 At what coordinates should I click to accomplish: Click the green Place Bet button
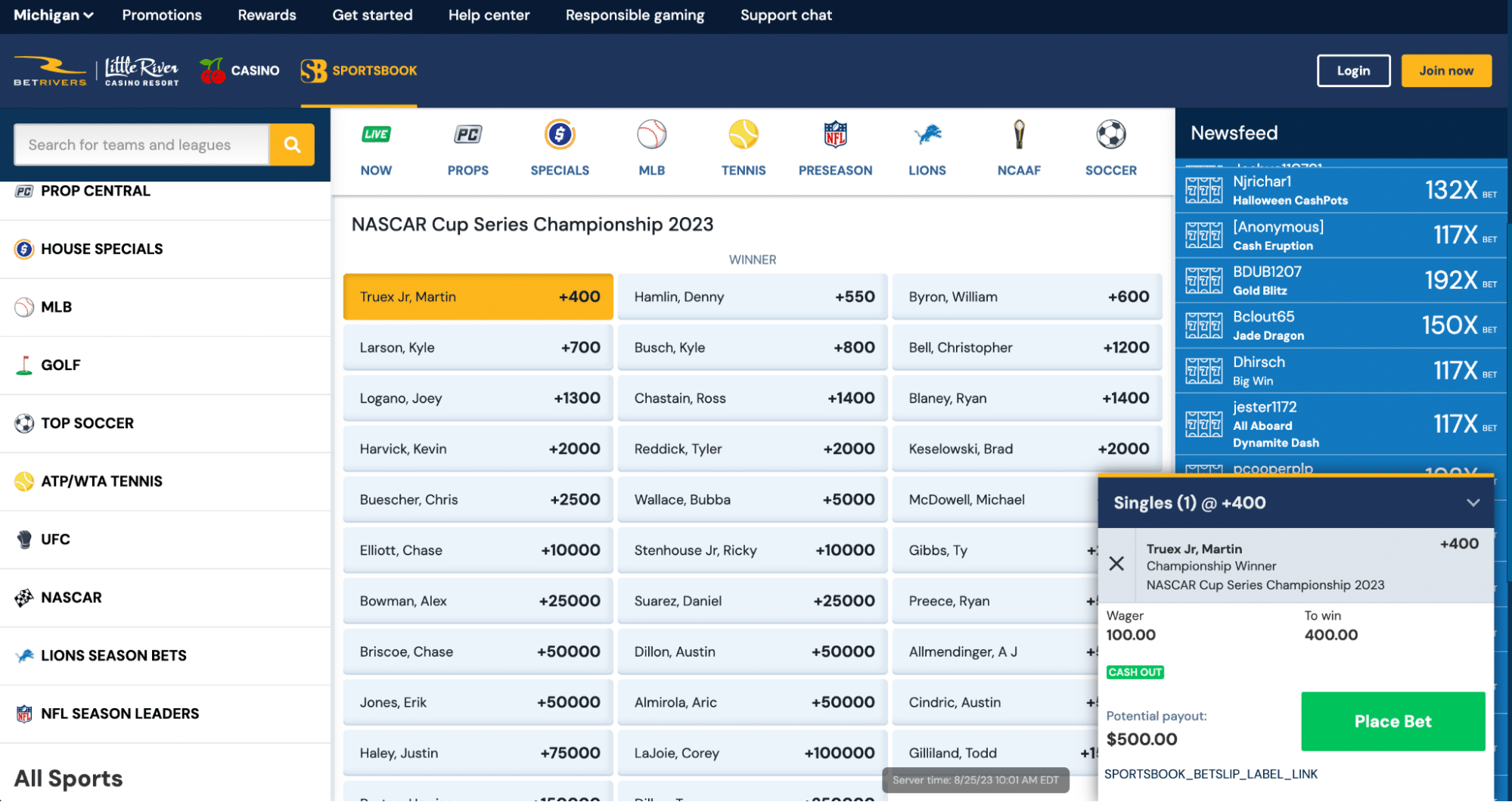point(1392,721)
